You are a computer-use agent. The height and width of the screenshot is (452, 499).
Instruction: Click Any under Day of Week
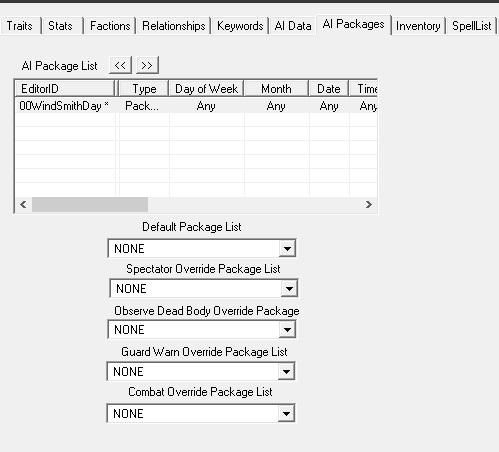point(206,106)
